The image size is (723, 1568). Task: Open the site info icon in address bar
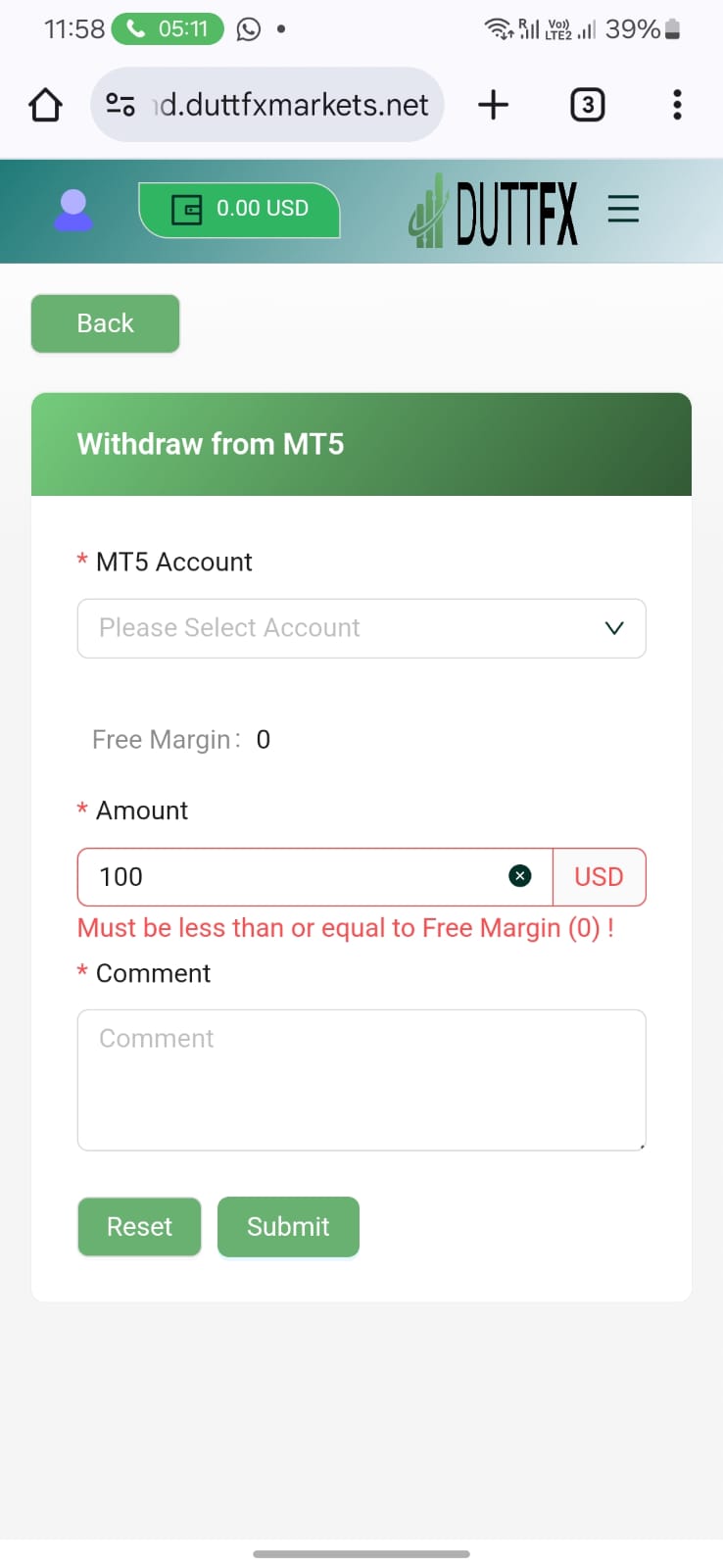tap(120, 105)
